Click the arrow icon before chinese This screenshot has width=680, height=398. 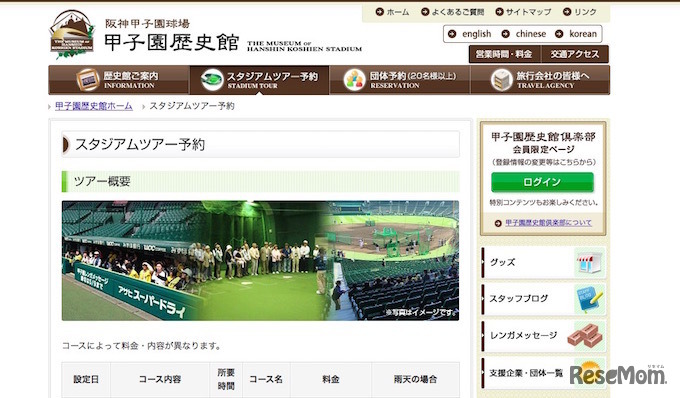click(x=505, y=34)
